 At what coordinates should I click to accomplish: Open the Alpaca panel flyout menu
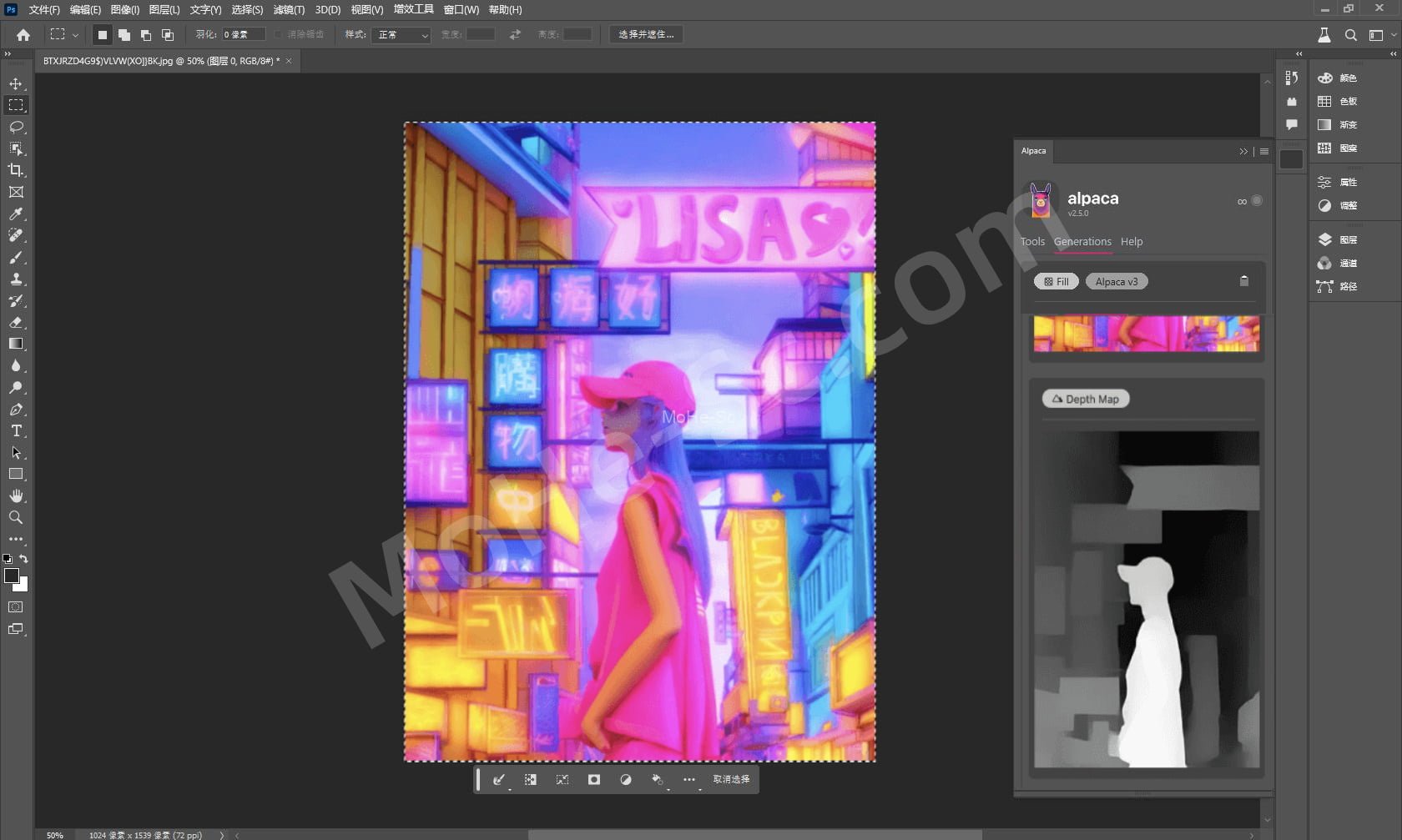1264,151
